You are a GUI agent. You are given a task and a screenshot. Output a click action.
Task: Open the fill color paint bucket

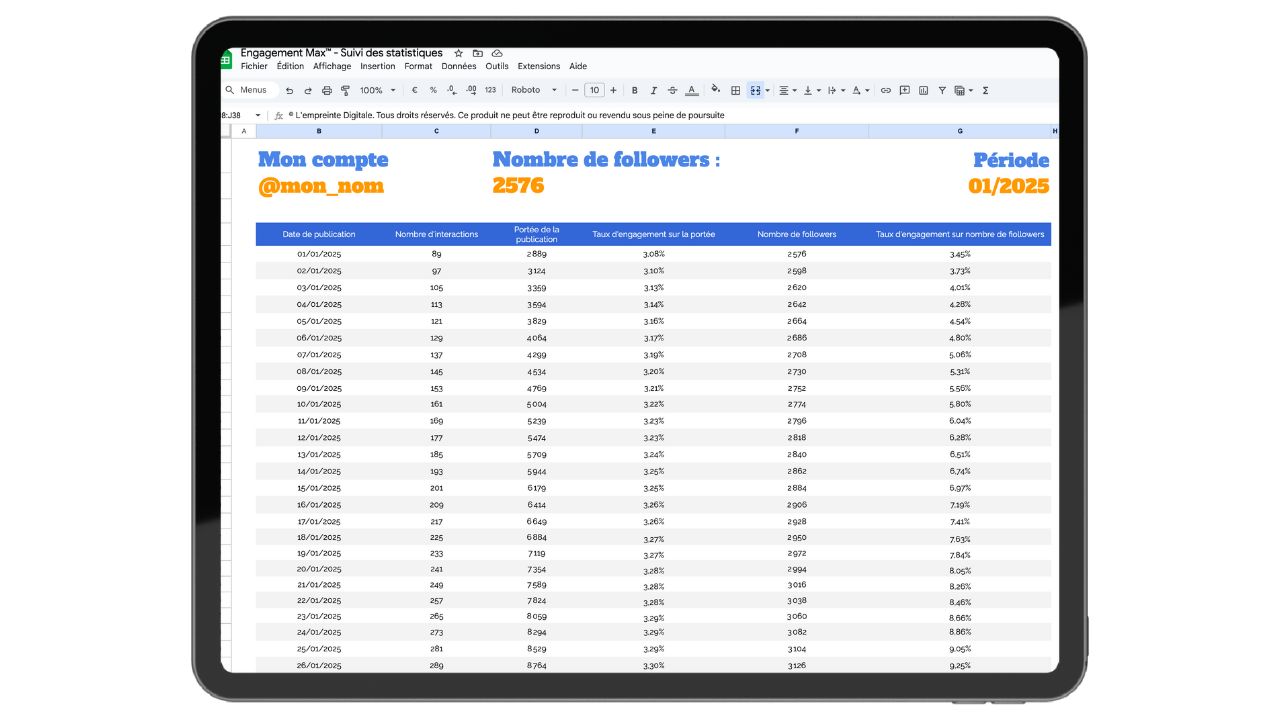point(715,90)
